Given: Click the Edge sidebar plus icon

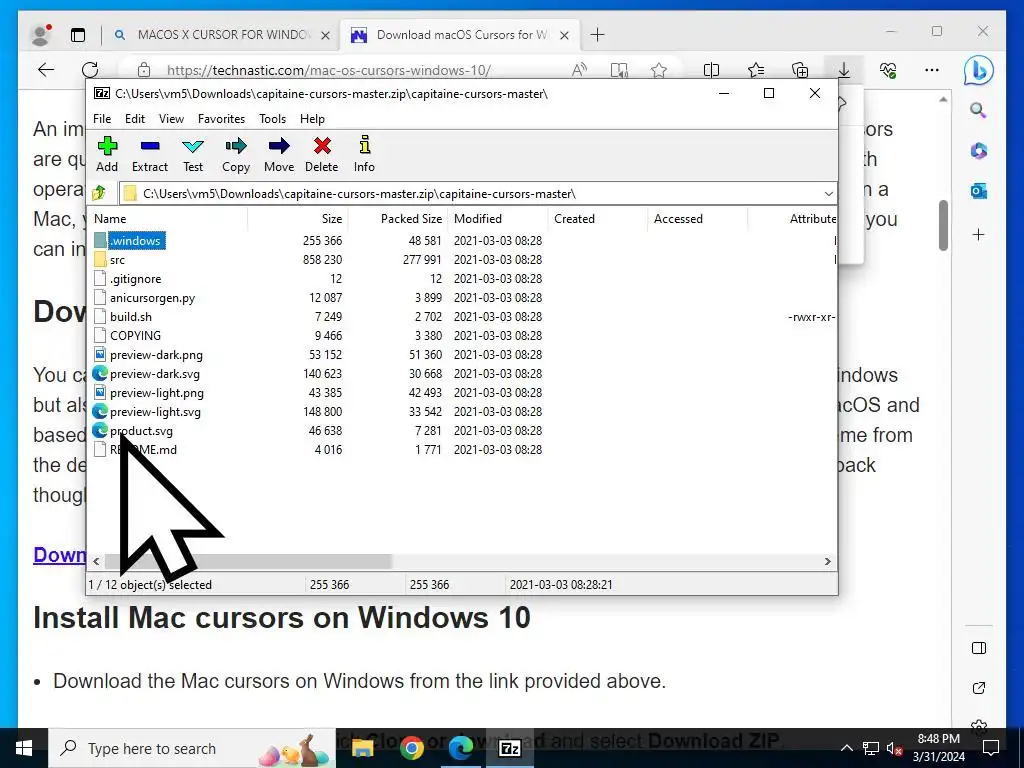Looking at the screenshot, I should click(x=978, y=234).
